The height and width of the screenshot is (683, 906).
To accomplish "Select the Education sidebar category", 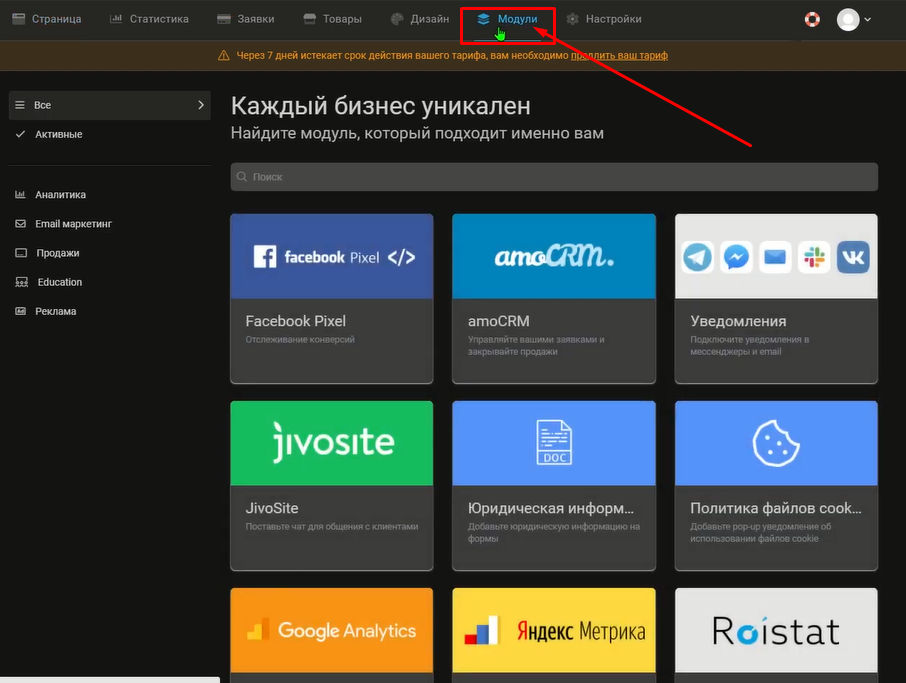I will pos(59,282).
